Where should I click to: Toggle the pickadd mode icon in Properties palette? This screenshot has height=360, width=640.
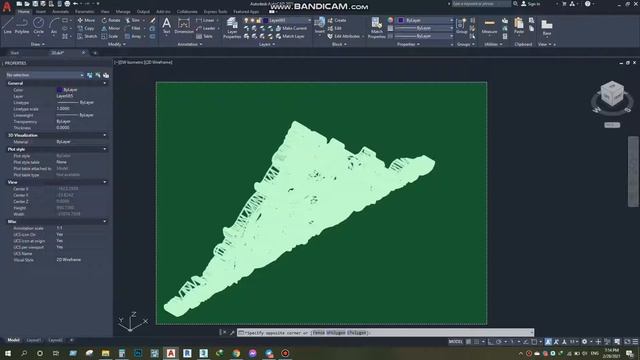[90, 75]
